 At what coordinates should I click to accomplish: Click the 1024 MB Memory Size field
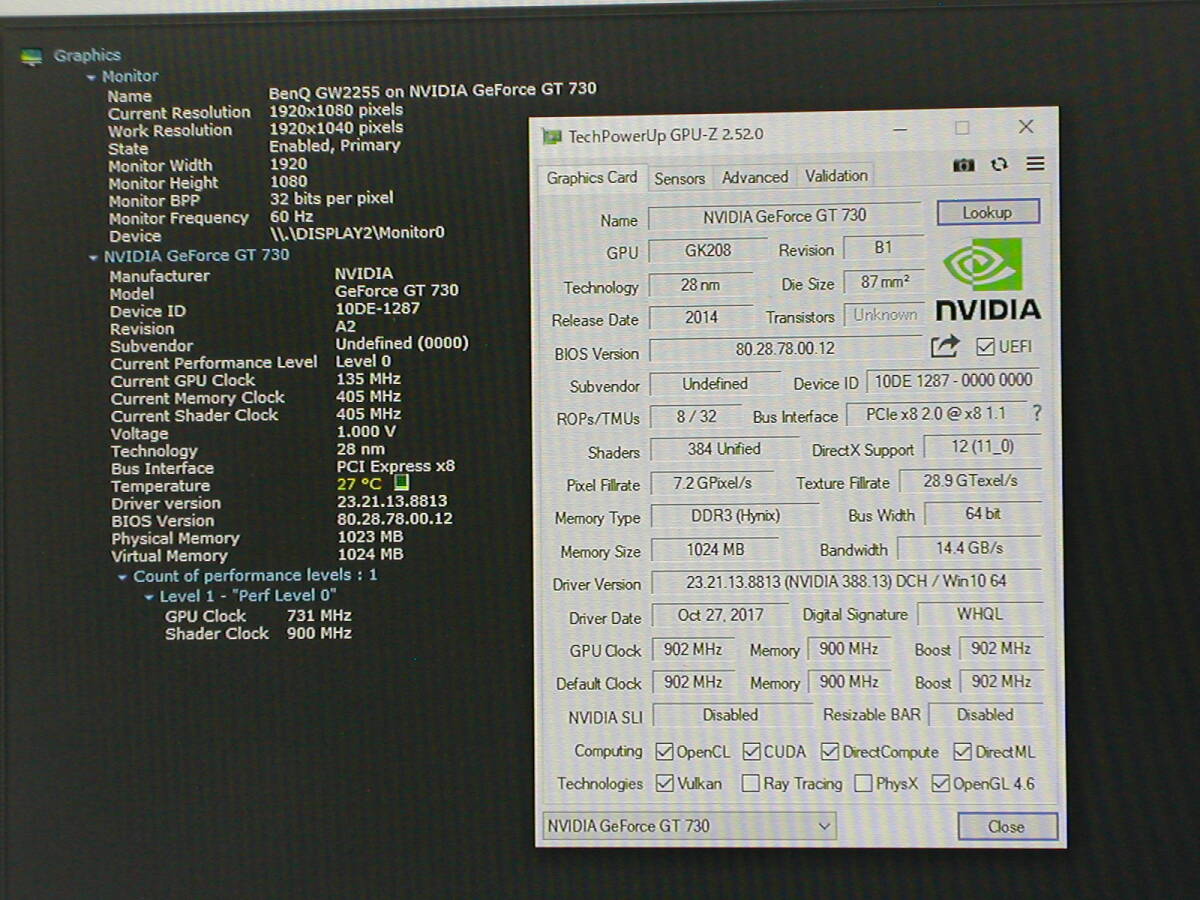coord(715,549)
